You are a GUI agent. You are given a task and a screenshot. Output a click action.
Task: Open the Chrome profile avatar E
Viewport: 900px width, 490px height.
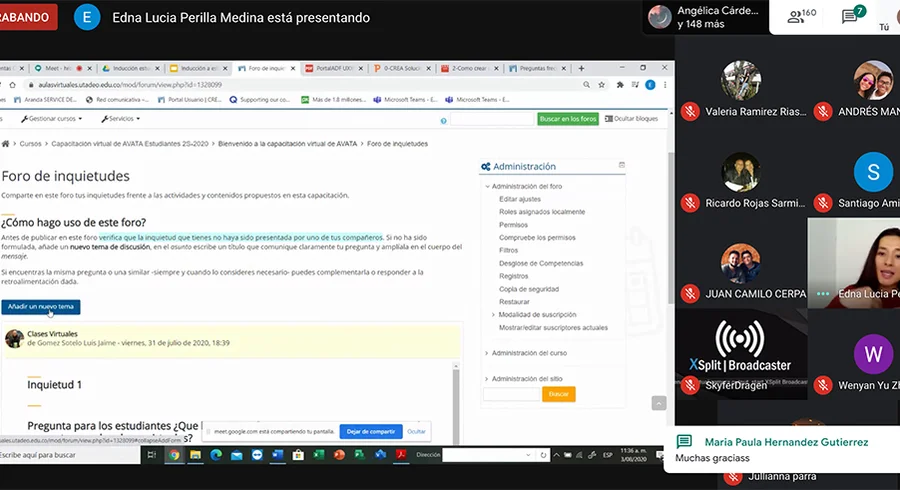650,84
